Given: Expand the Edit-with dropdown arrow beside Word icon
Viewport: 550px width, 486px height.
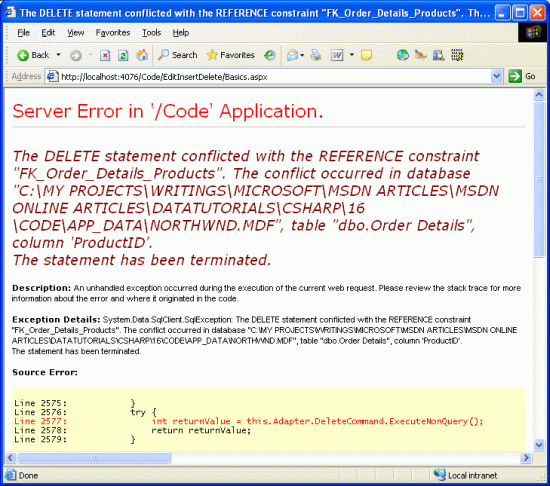Looking at the screenshot, I should (352, 55).
